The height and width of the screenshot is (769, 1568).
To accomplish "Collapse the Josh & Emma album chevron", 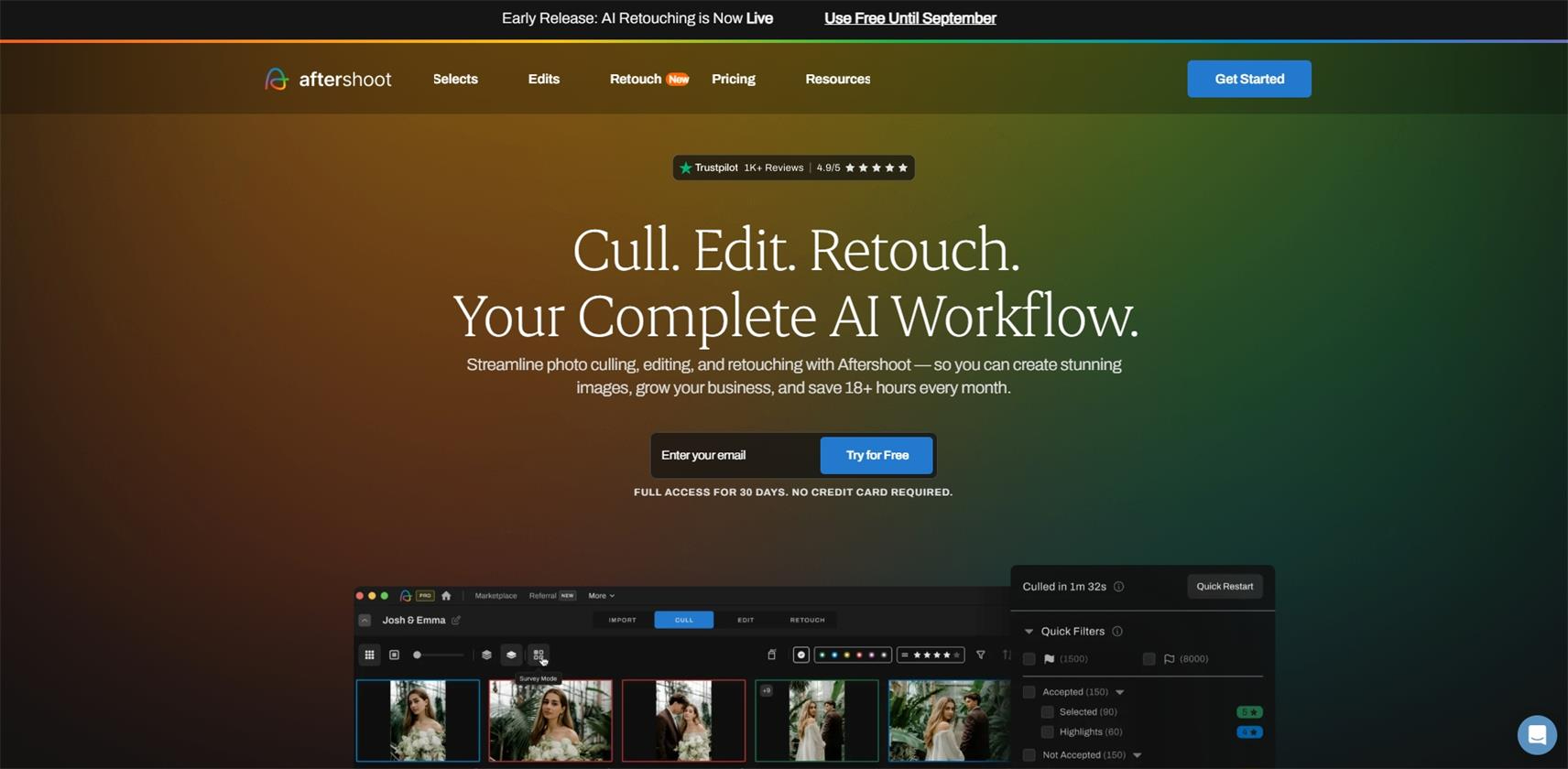I will click(x=365, y=620).
